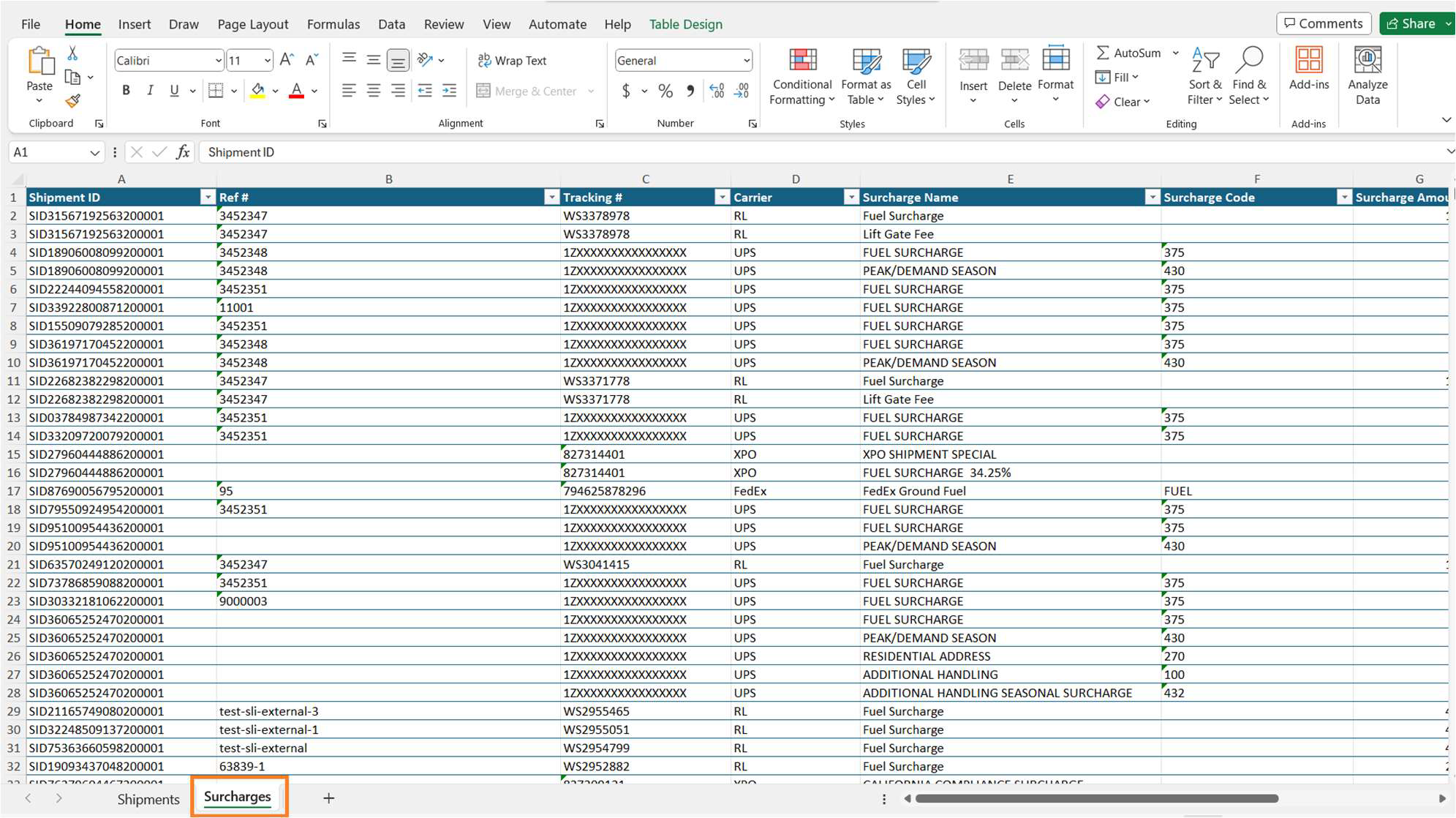The width and height of the screenshot is (1456, 818).
Task: Open the Calibri font name dropdown
Action: pyautogui.click(x=218, y=61)
